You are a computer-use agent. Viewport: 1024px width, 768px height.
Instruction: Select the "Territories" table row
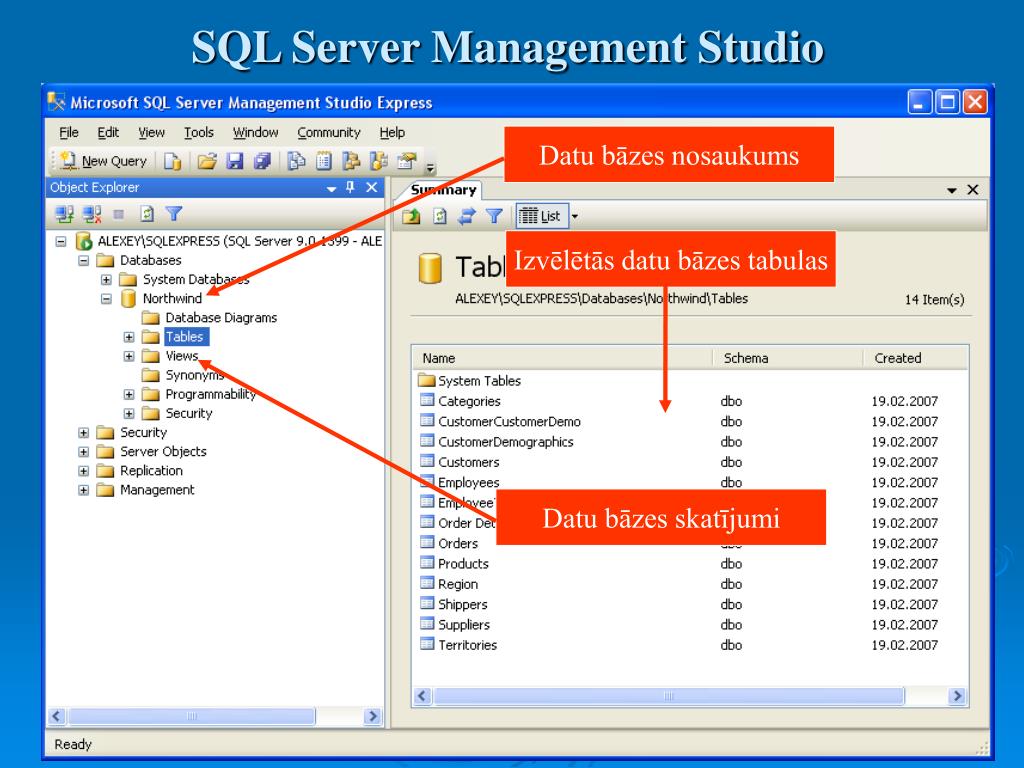tap(691, 645)
